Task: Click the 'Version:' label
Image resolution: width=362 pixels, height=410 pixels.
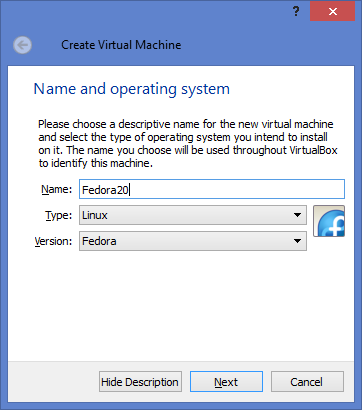Action: [x=53, y=241]
